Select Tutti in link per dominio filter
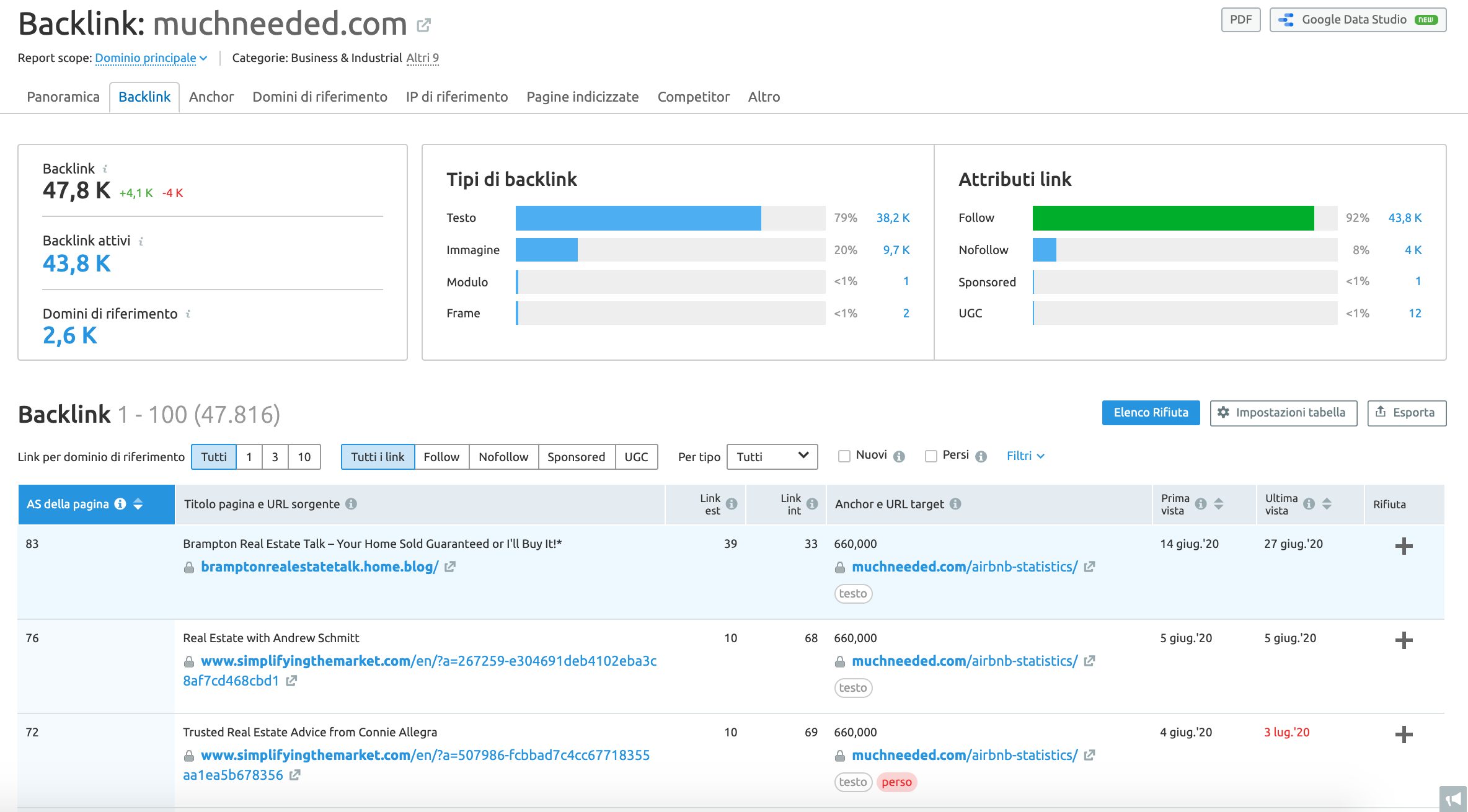Image resolution: width=1468 pixels, height=812 pixels. pyautogui.click(x=214, y=457)
